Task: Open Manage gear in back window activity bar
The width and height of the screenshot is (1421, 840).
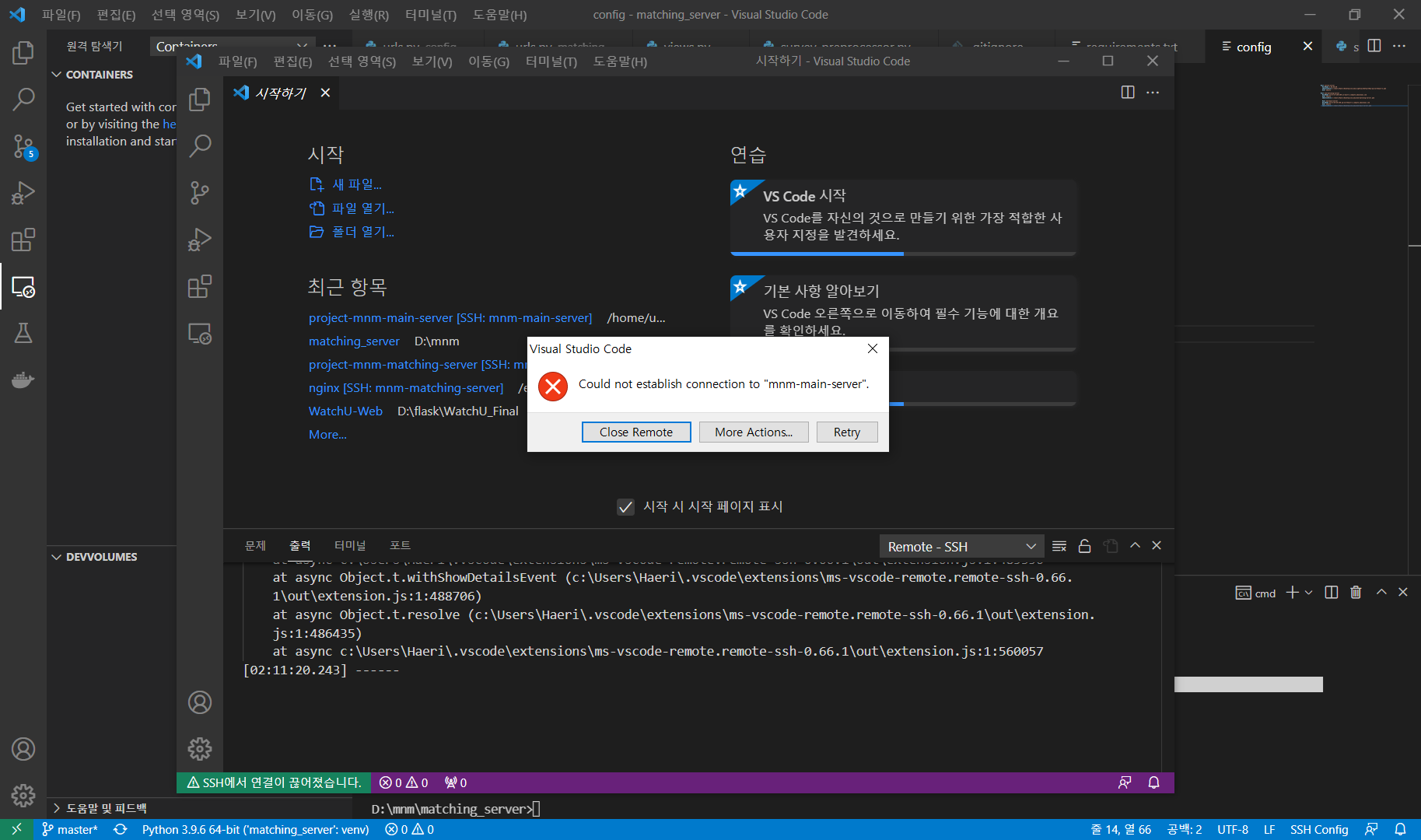Action: (x=23, y=796)
